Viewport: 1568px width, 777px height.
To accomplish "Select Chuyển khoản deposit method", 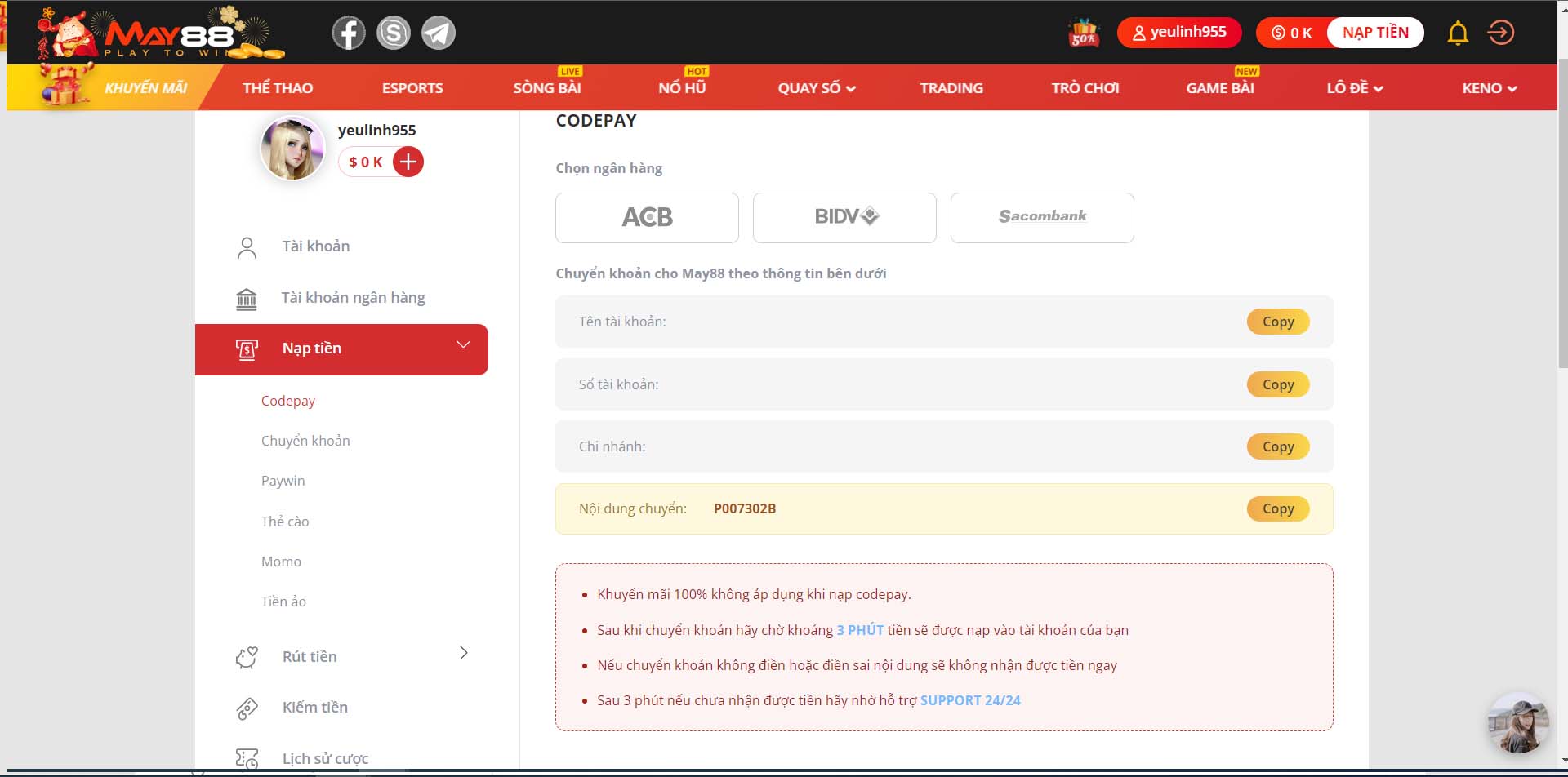I will (x=305, y=441).
